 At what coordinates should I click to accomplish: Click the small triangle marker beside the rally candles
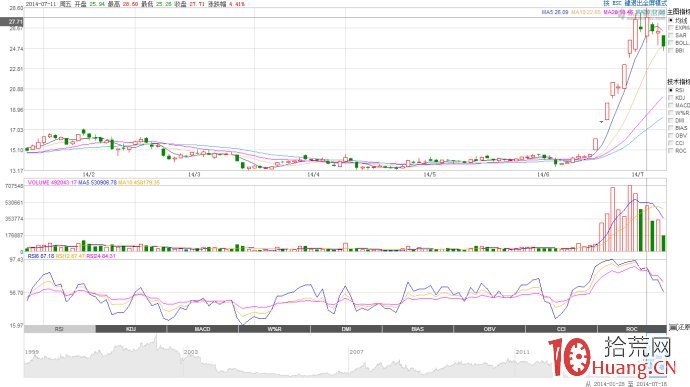click(x=602, y=122)
